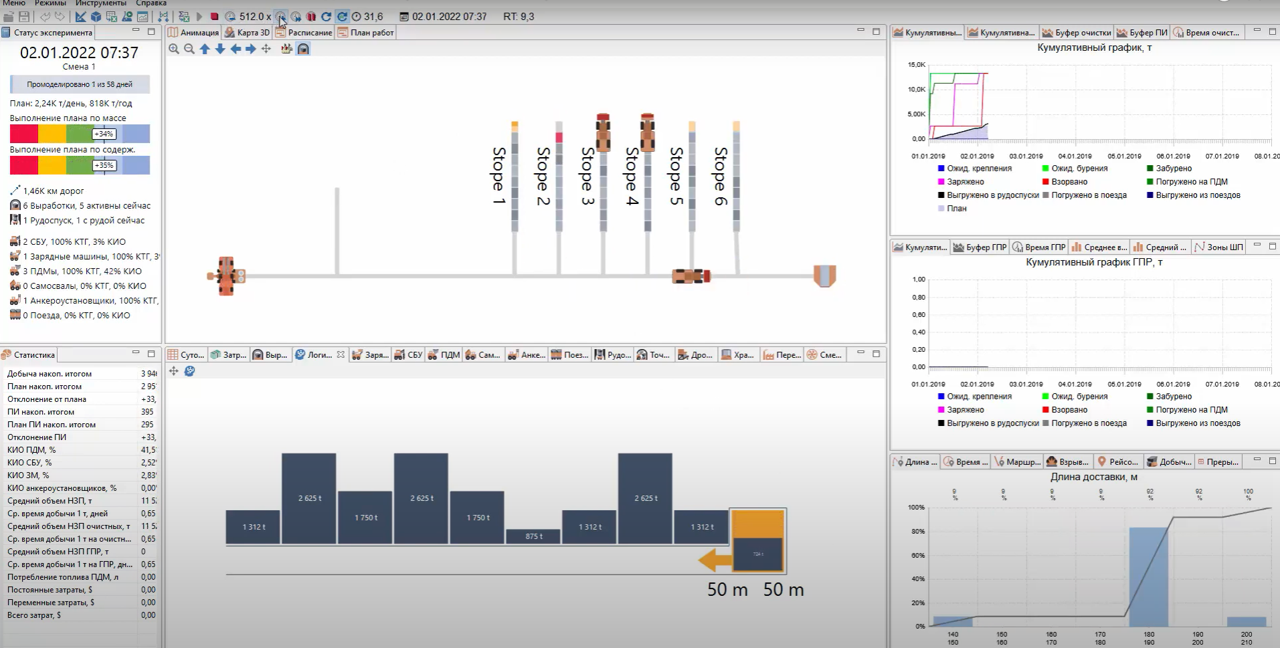Open the 'Инструменты' menu
This screenshot has height=648, width=1280.
100,4
